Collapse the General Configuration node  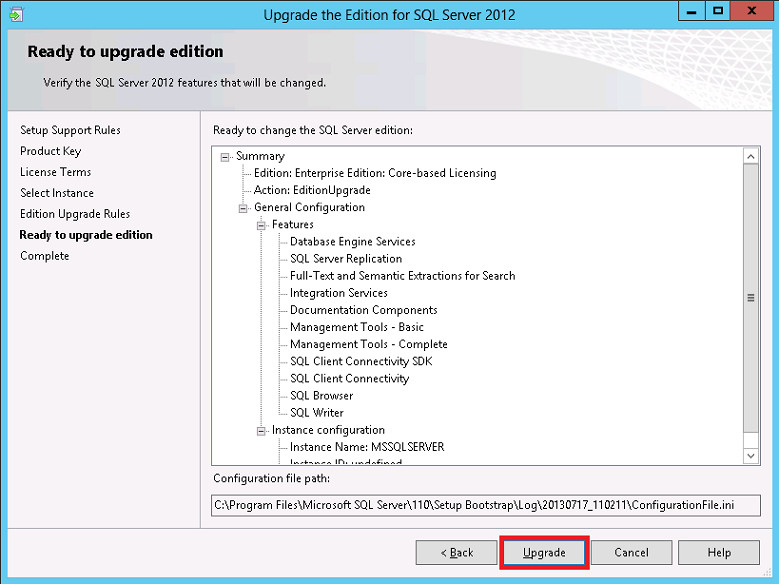(x=243, y=208)
